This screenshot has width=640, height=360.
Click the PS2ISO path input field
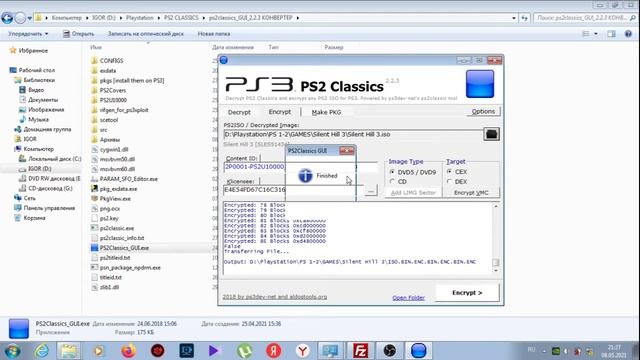352,134
